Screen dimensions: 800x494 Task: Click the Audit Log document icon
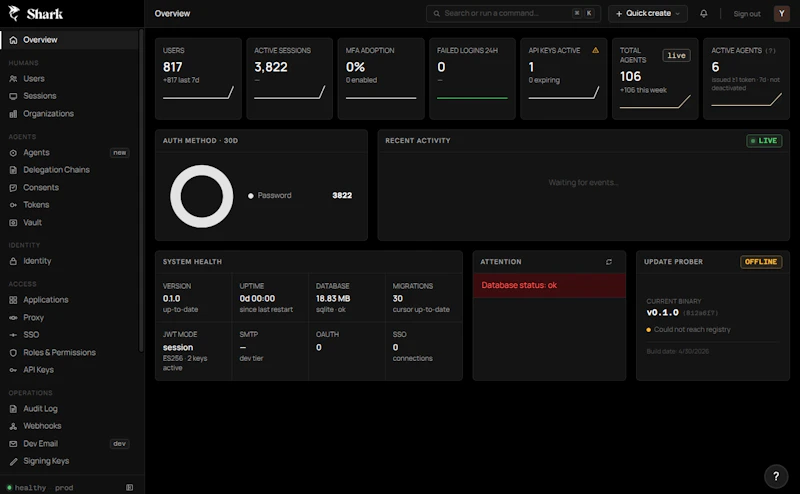[13, 409]
